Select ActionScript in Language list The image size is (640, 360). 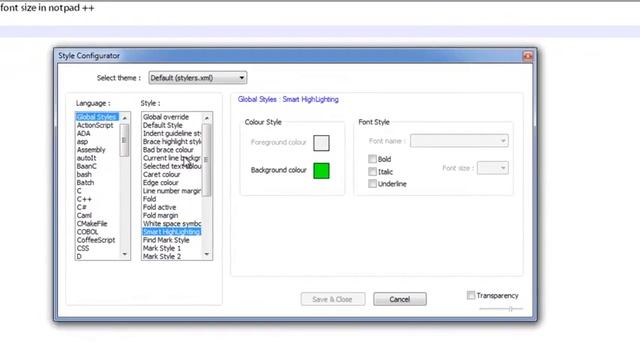[x=95, y=125]
